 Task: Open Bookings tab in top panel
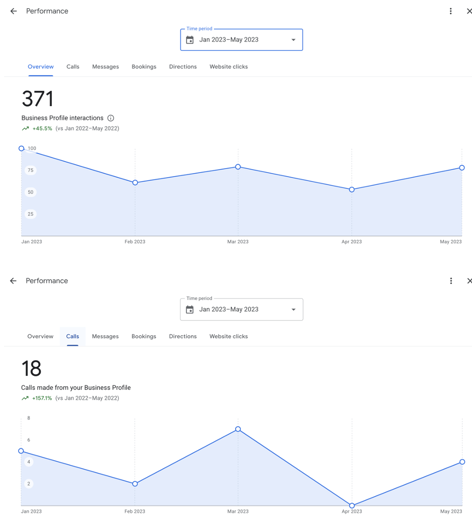pos(144,67)
